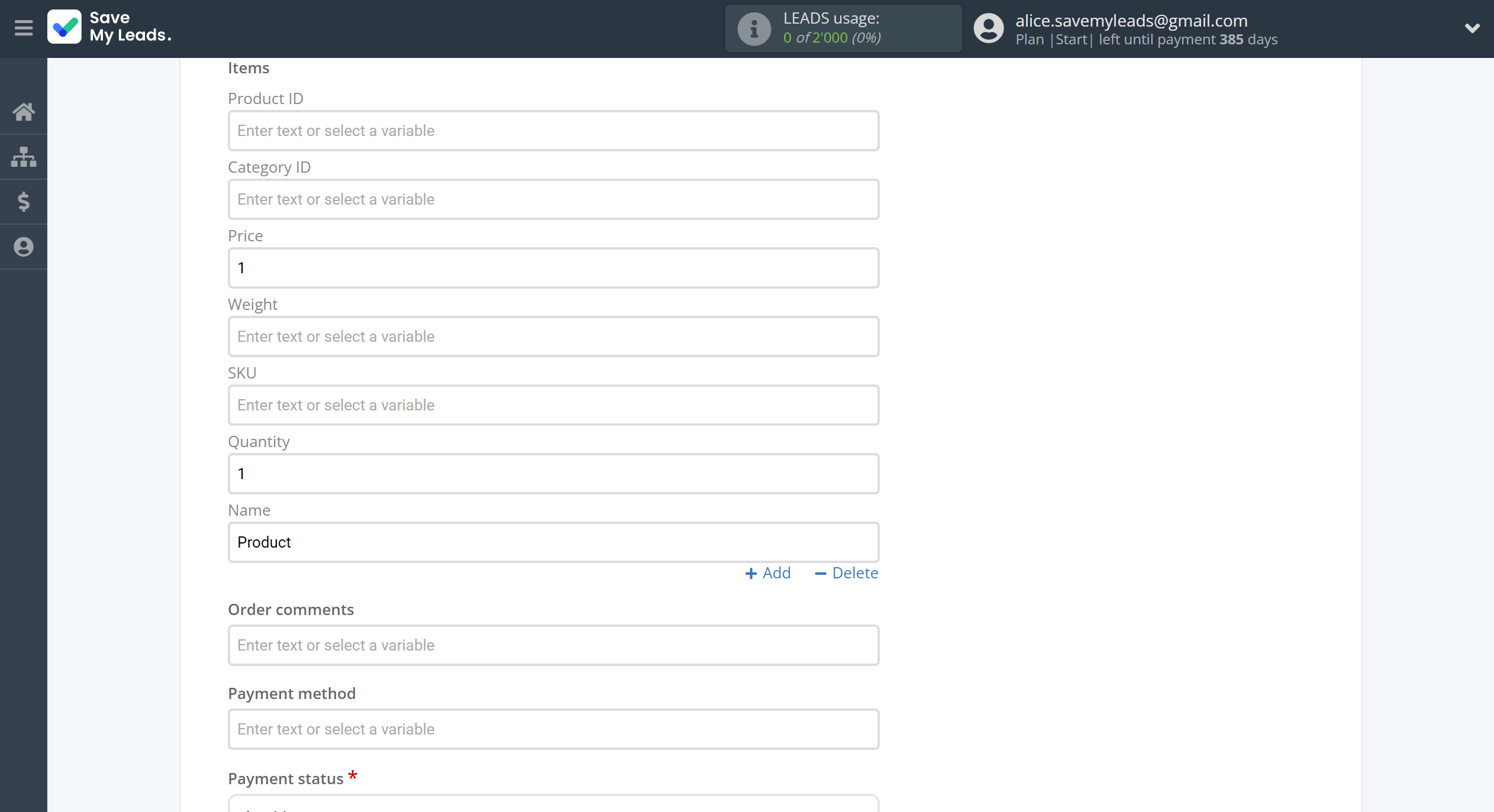Click the alice.savemyleads@gmail.com account email
This screenshot has height=812, width=1494.
[x=1131, y=21]
